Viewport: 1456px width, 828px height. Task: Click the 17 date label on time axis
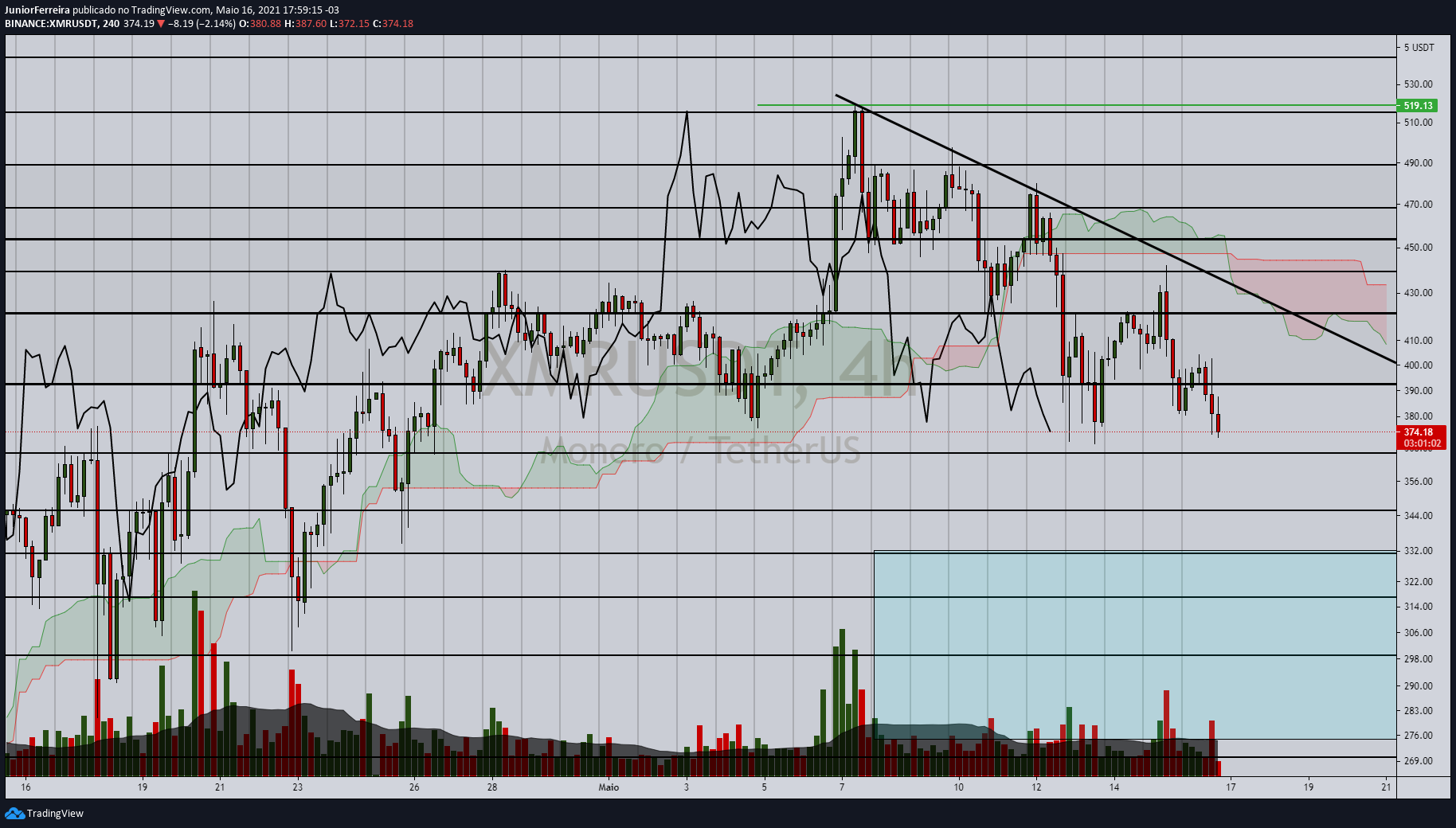(1231, 787)
